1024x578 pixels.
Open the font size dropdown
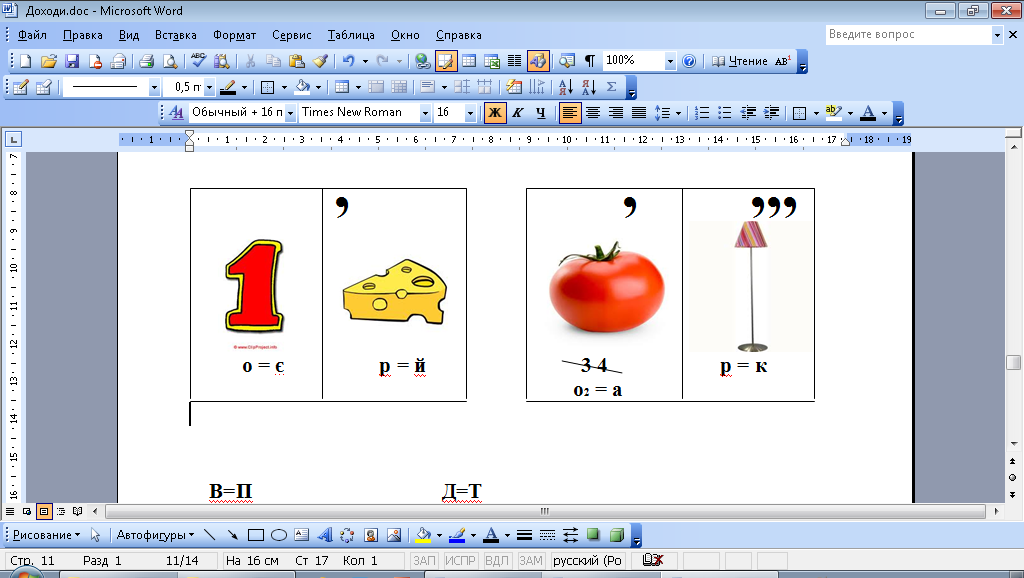pyautogui.click(x=470, y=113)
